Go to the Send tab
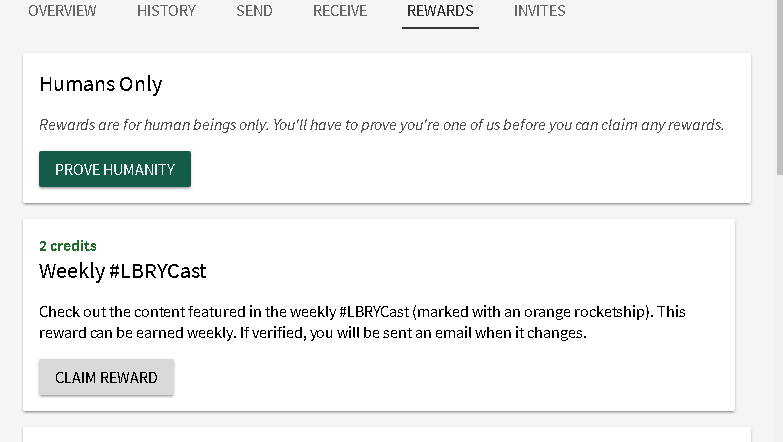783x442 pixels. tap(254, 11)
